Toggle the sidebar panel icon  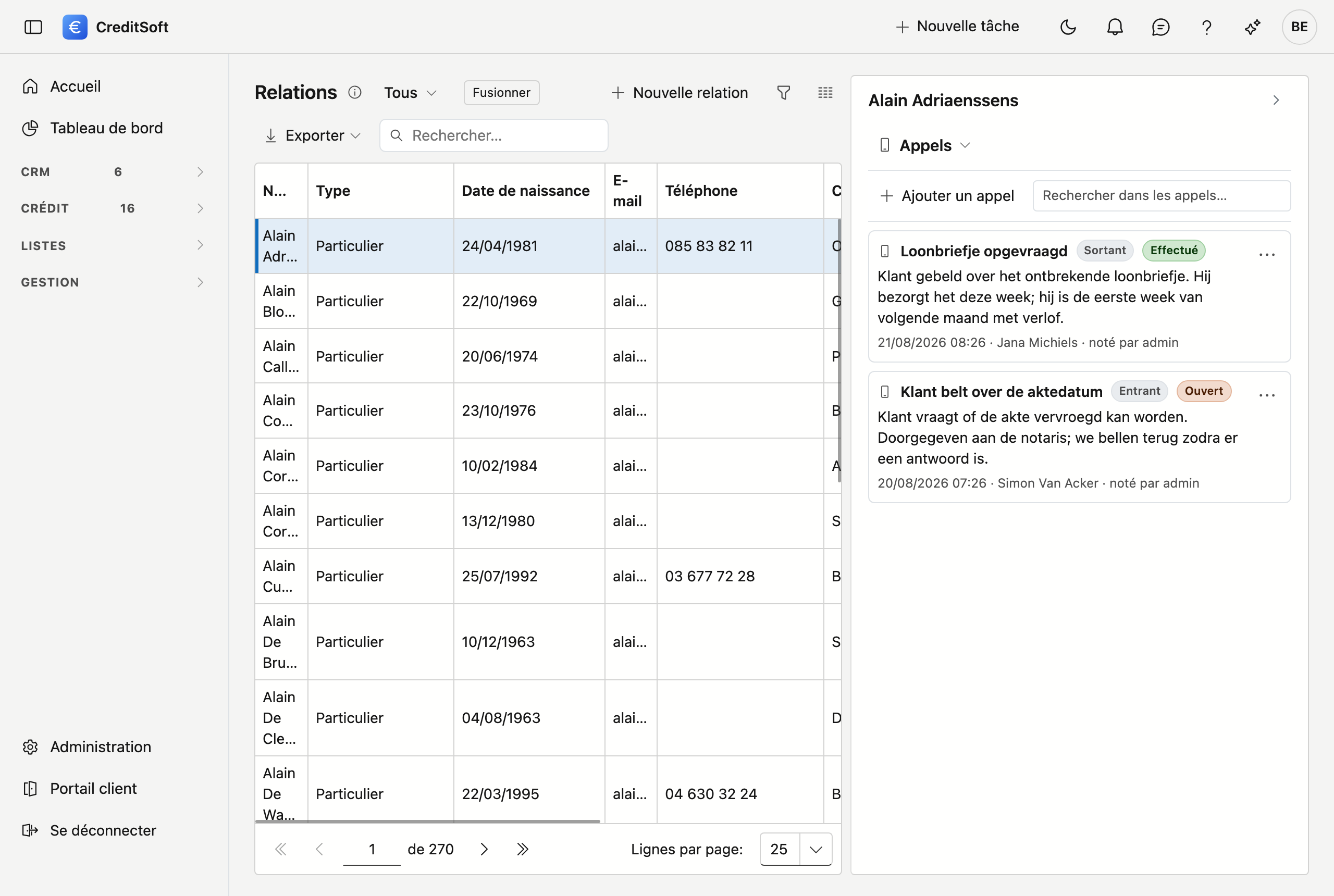pyautogui.click(x=33, y=27)
